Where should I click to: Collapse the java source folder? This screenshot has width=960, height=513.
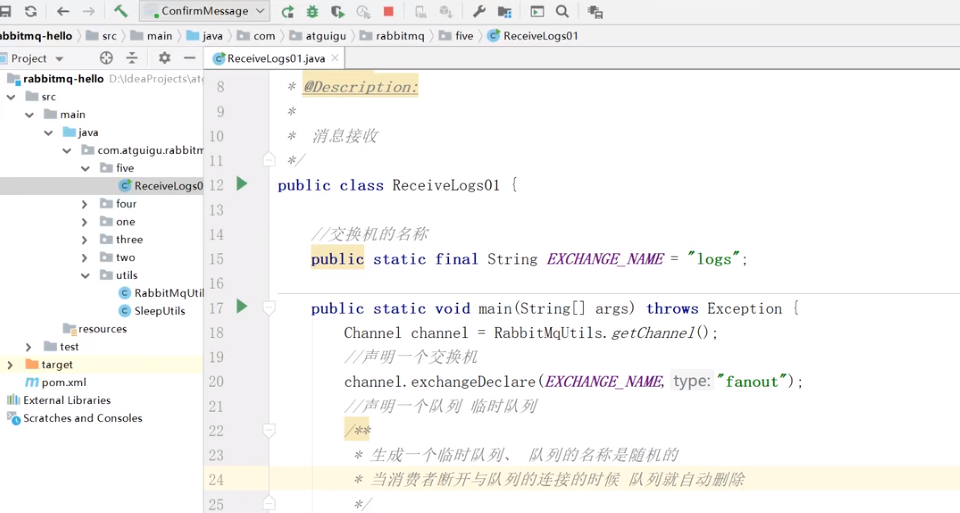click(x=48, y=132)
